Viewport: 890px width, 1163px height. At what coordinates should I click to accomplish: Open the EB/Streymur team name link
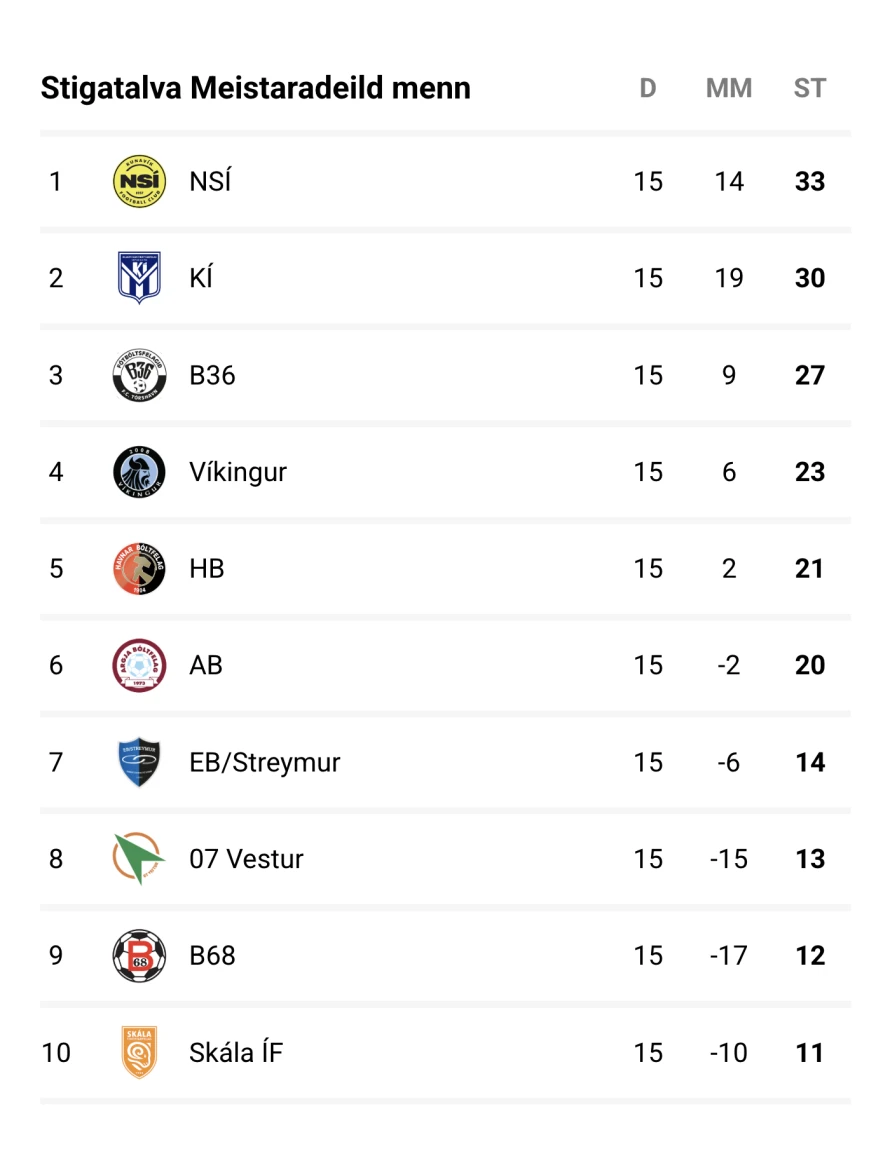[x=265, y=762]
